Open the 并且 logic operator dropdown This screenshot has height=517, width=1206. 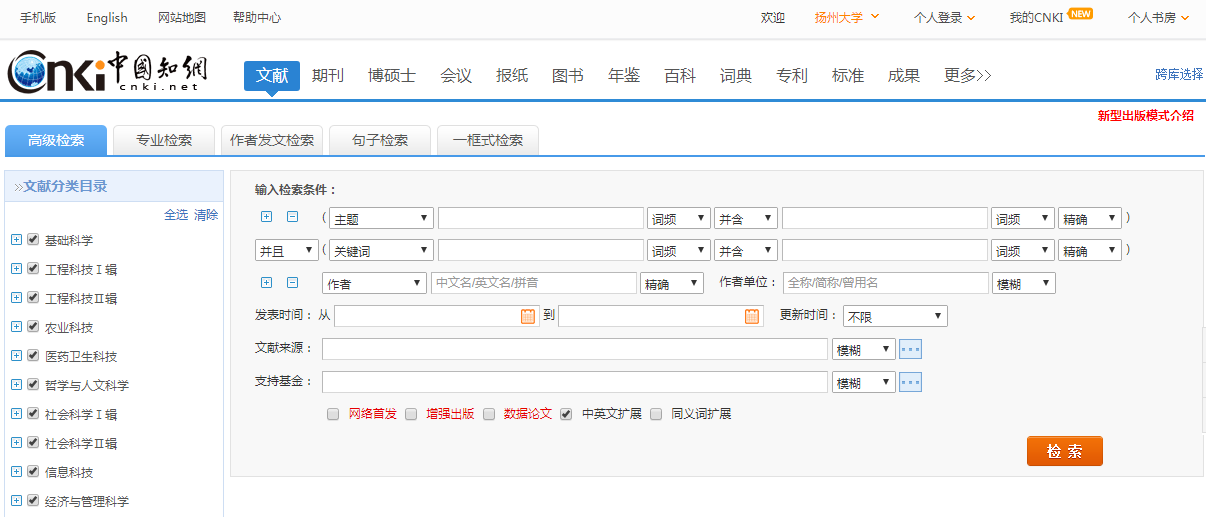287,251
